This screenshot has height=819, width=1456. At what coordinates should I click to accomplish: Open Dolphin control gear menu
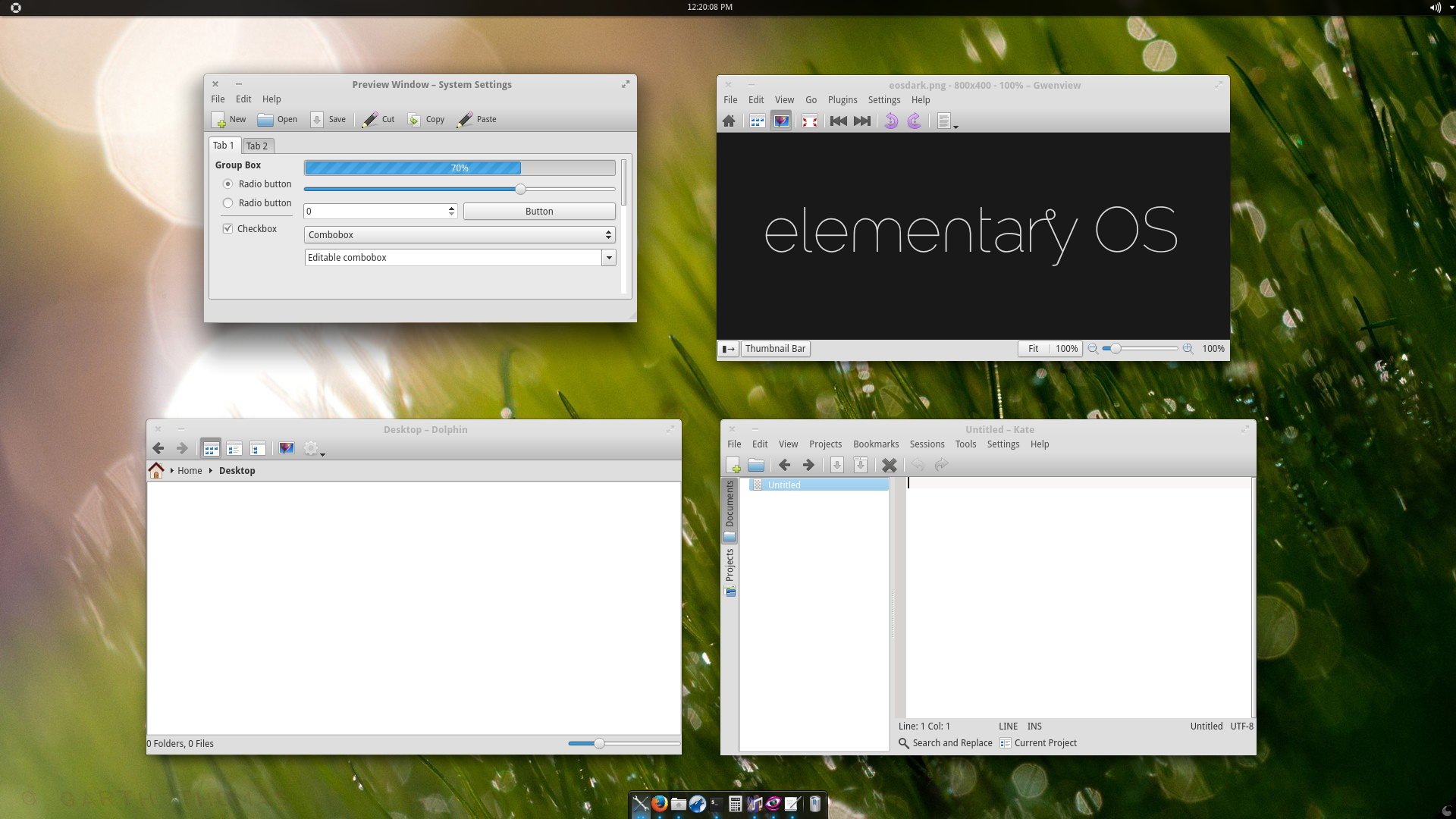pos(314,449)
